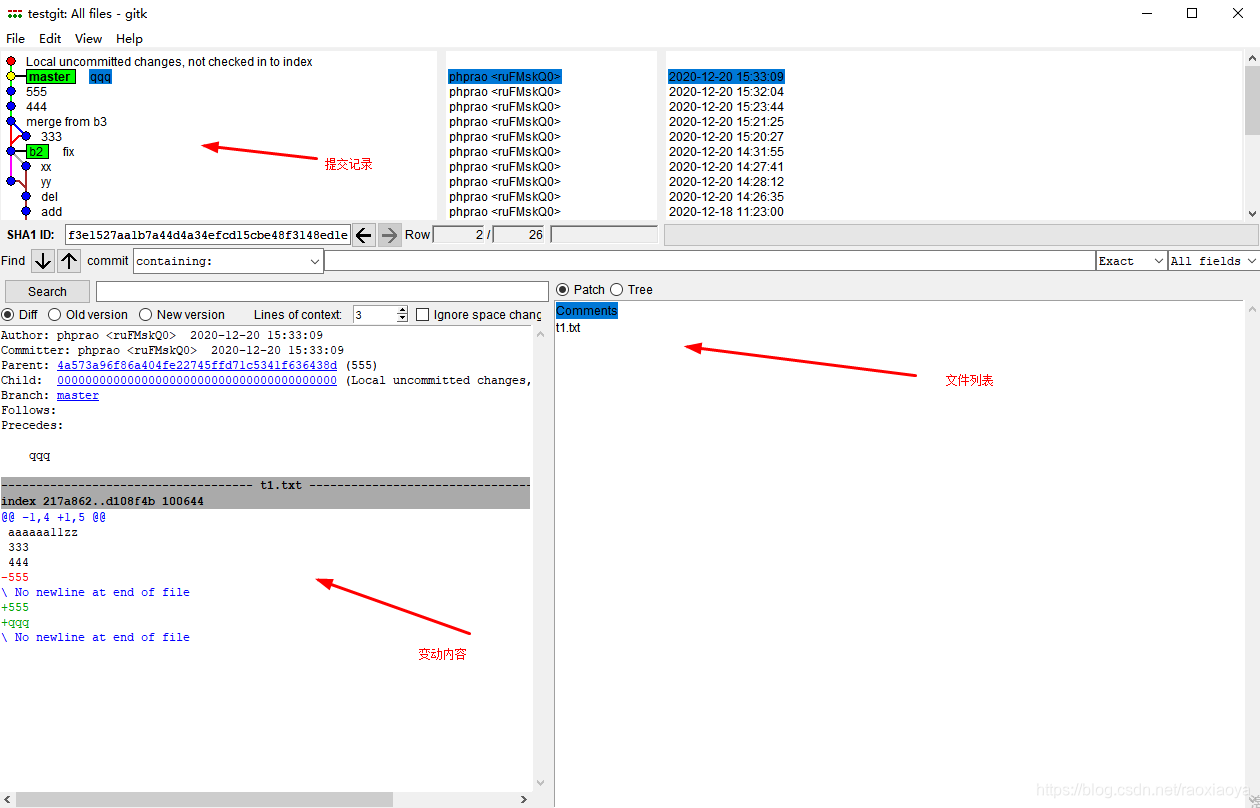Select the '444' commit row
This screenshot has height=808, width=1260.
pyautogui.click(x=36, y=107)
